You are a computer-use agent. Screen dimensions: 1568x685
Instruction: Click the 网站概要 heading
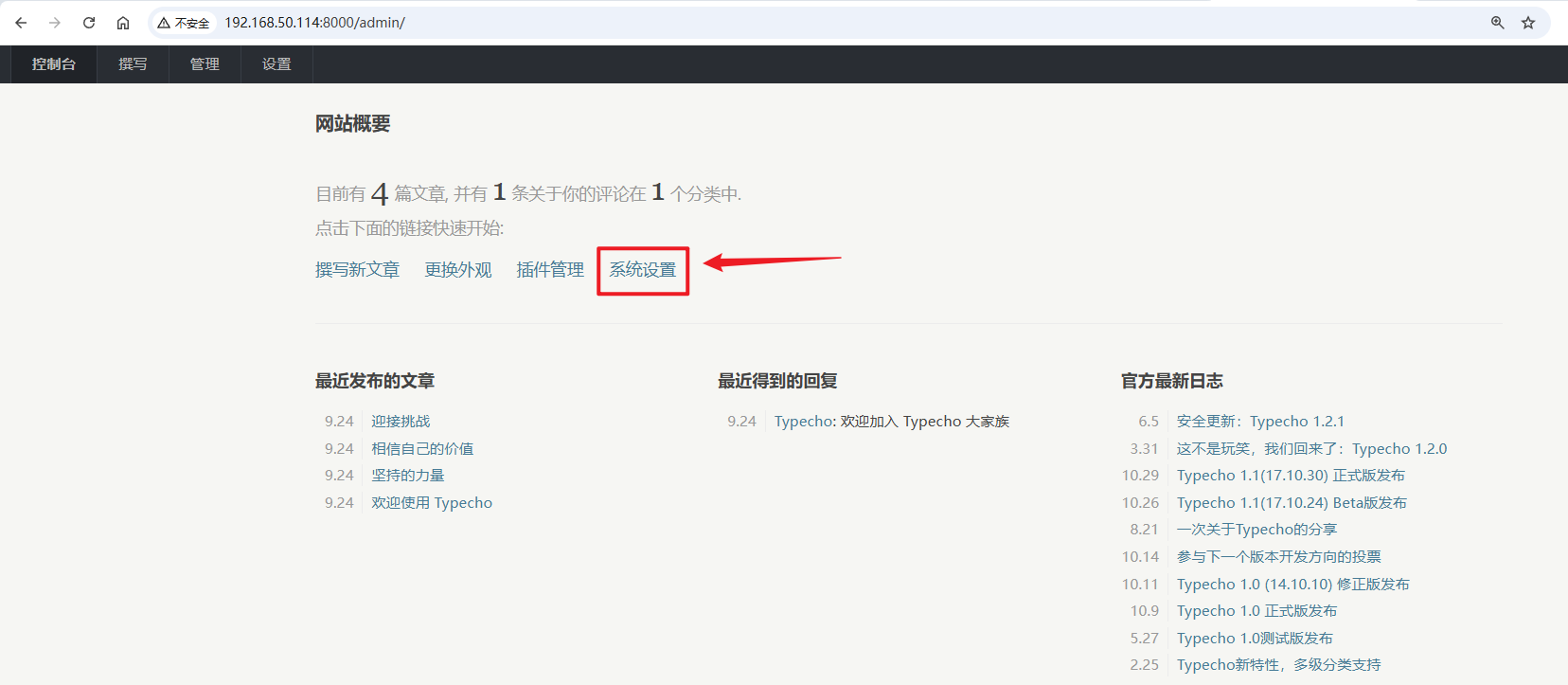[x=353, y=124]
